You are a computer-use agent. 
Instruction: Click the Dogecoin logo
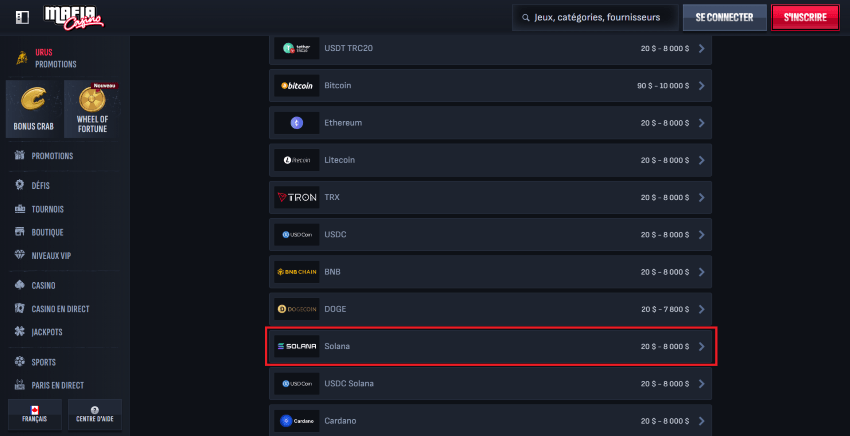pyautogui.click(x=297, y=309)
